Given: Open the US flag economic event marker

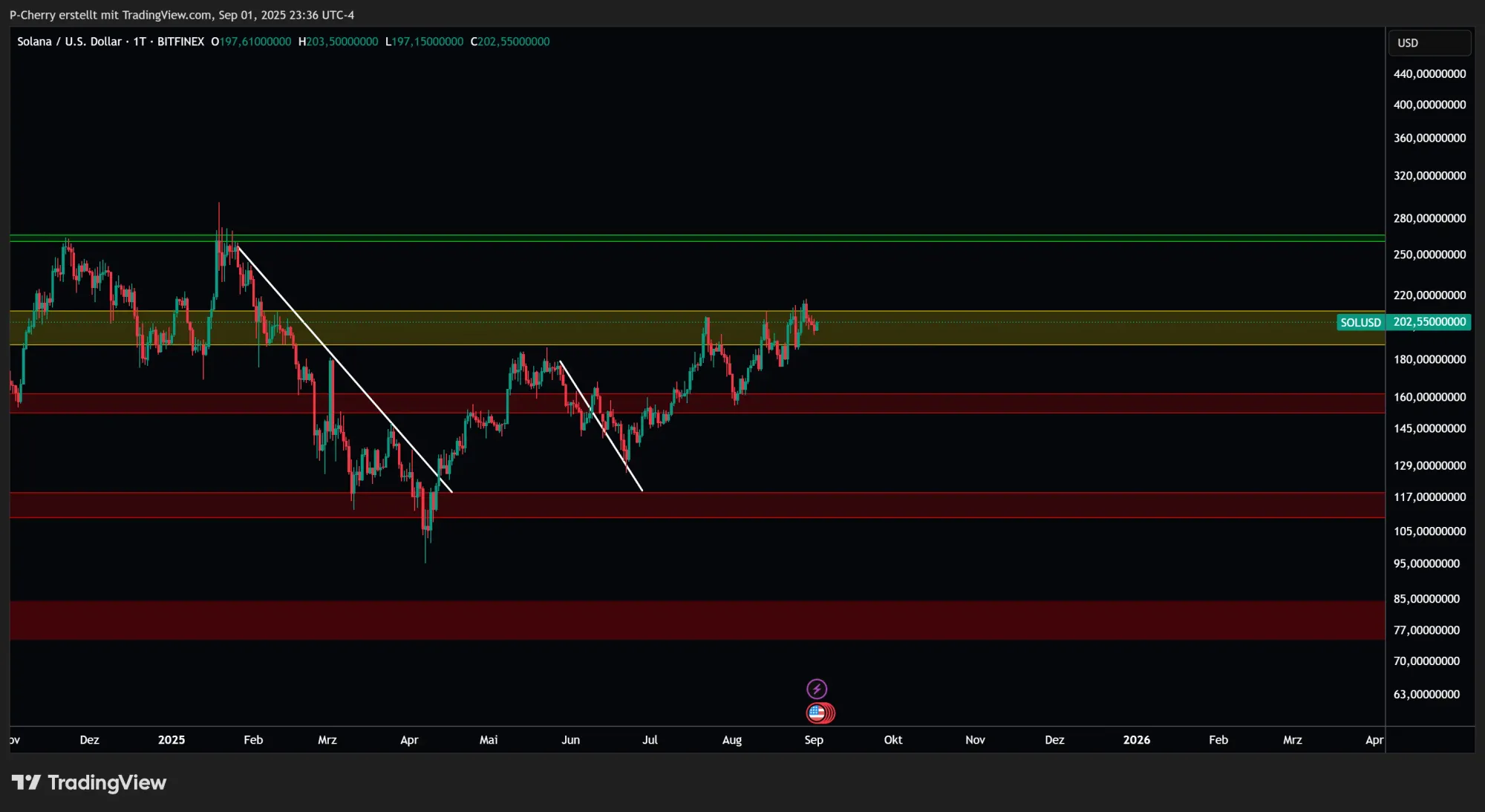Looking at the screenshot, I should pos(817,713).
